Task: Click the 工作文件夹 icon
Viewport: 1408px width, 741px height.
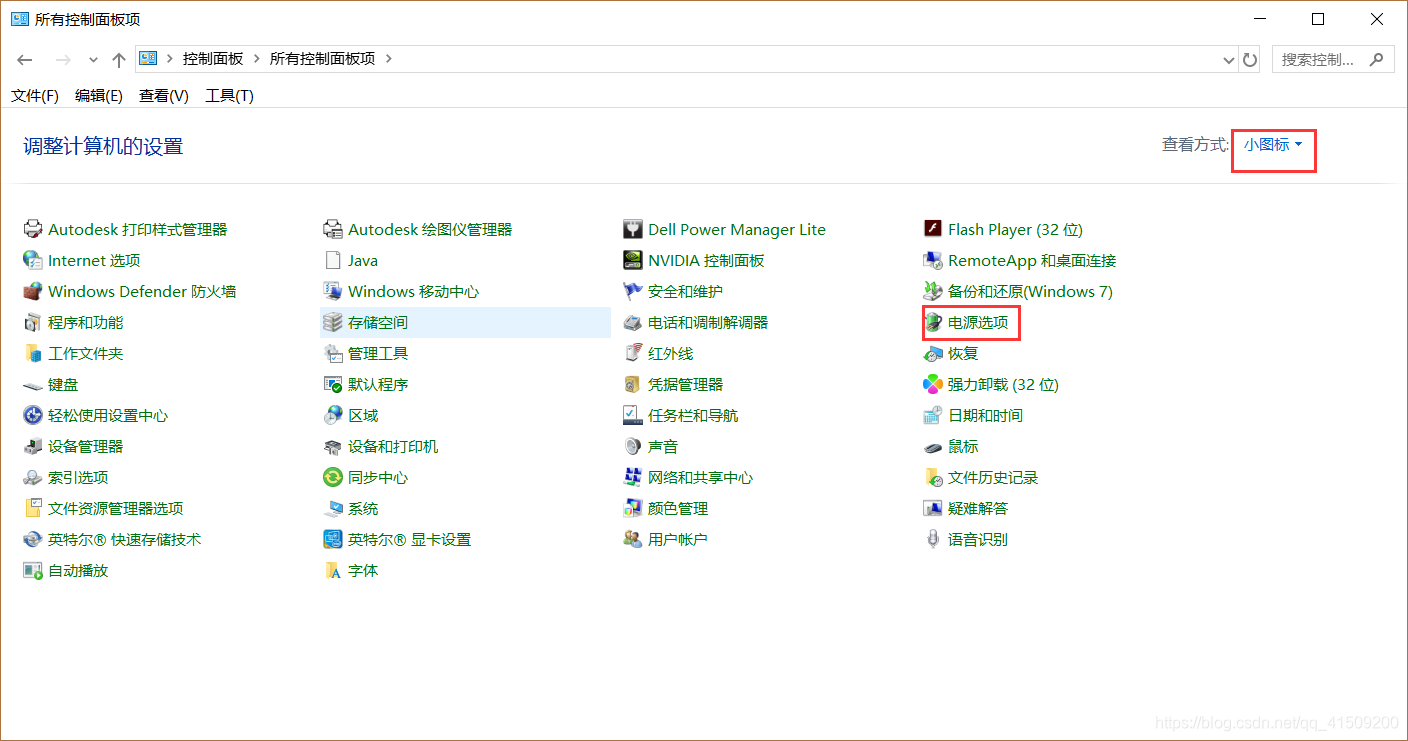Action: point(32,353)
